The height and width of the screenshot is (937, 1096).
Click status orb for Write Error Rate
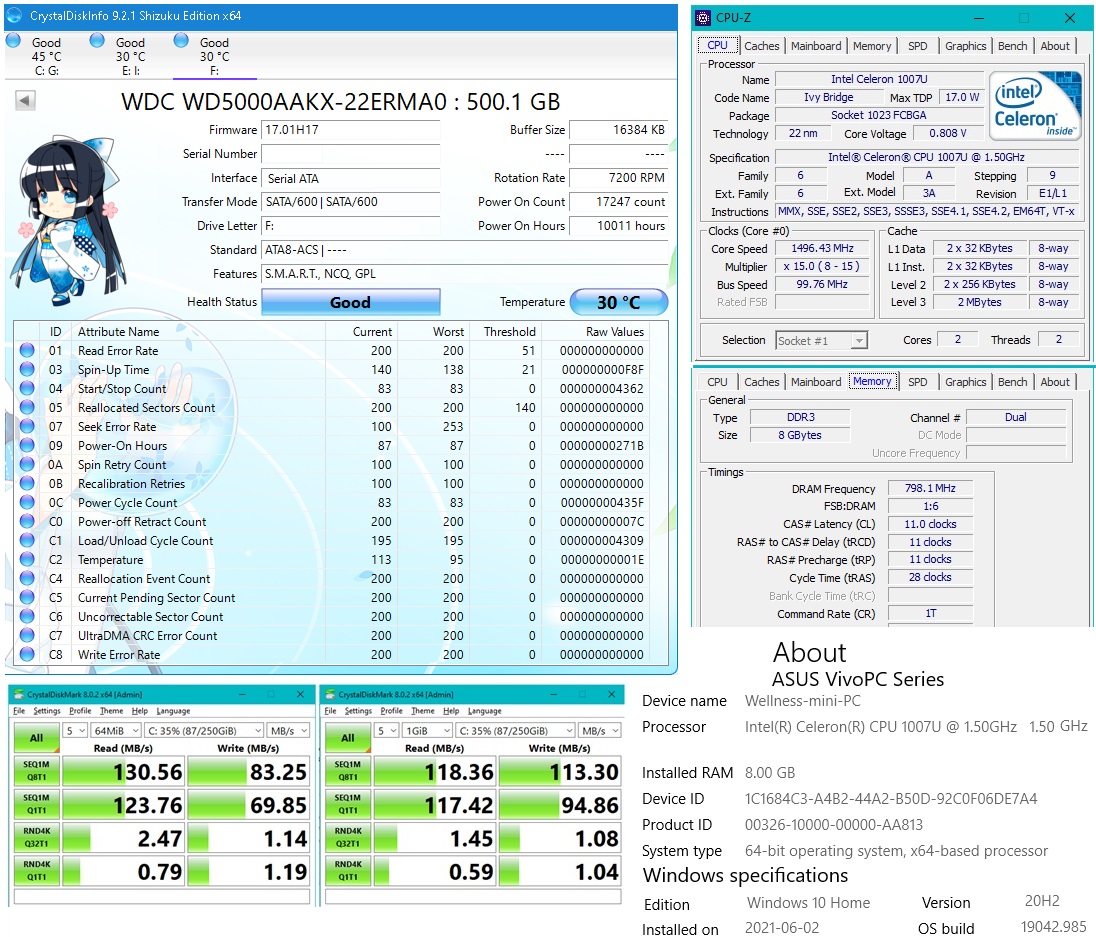(27, 654)
